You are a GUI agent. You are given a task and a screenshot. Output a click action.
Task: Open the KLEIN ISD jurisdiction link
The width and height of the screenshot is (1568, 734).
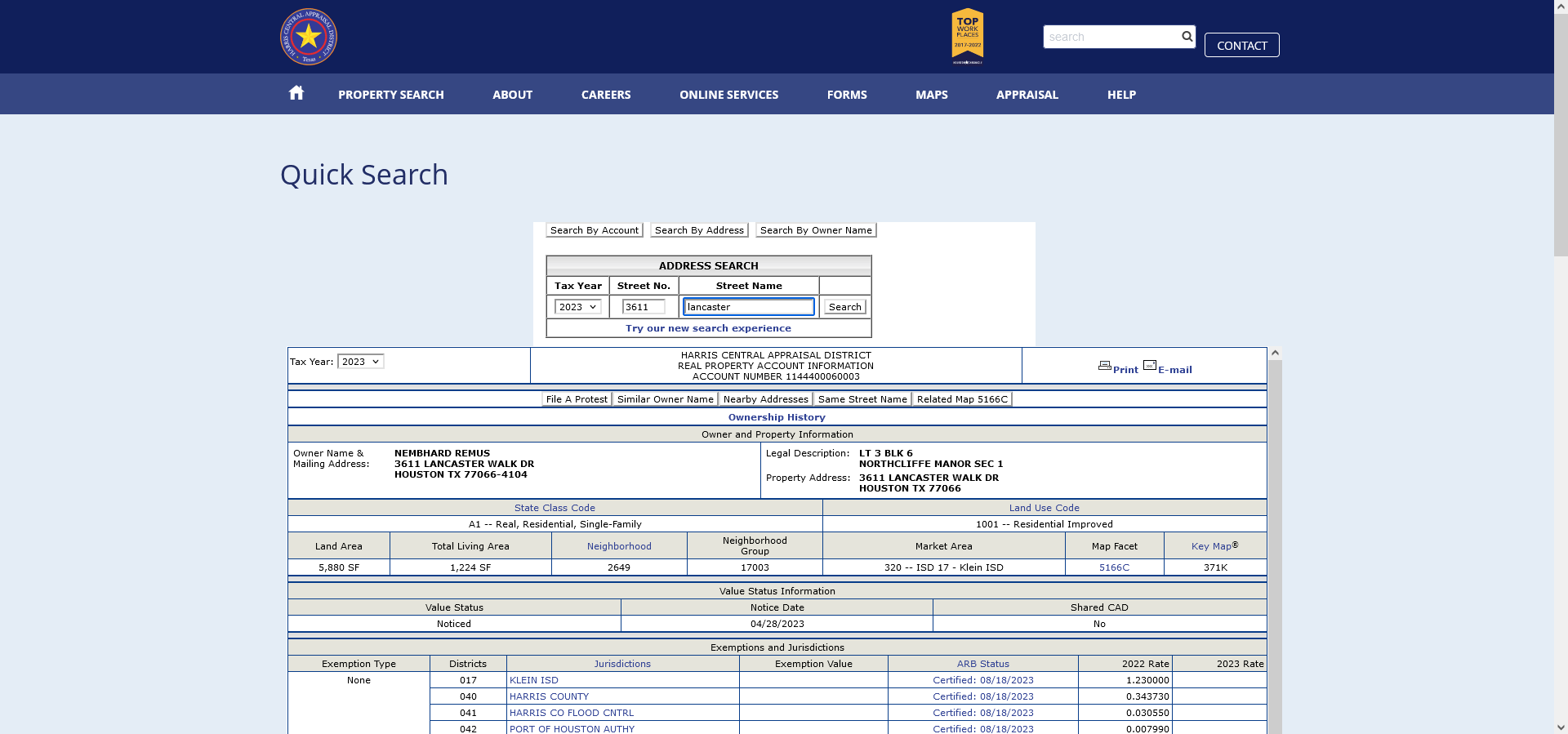point(534,680)
